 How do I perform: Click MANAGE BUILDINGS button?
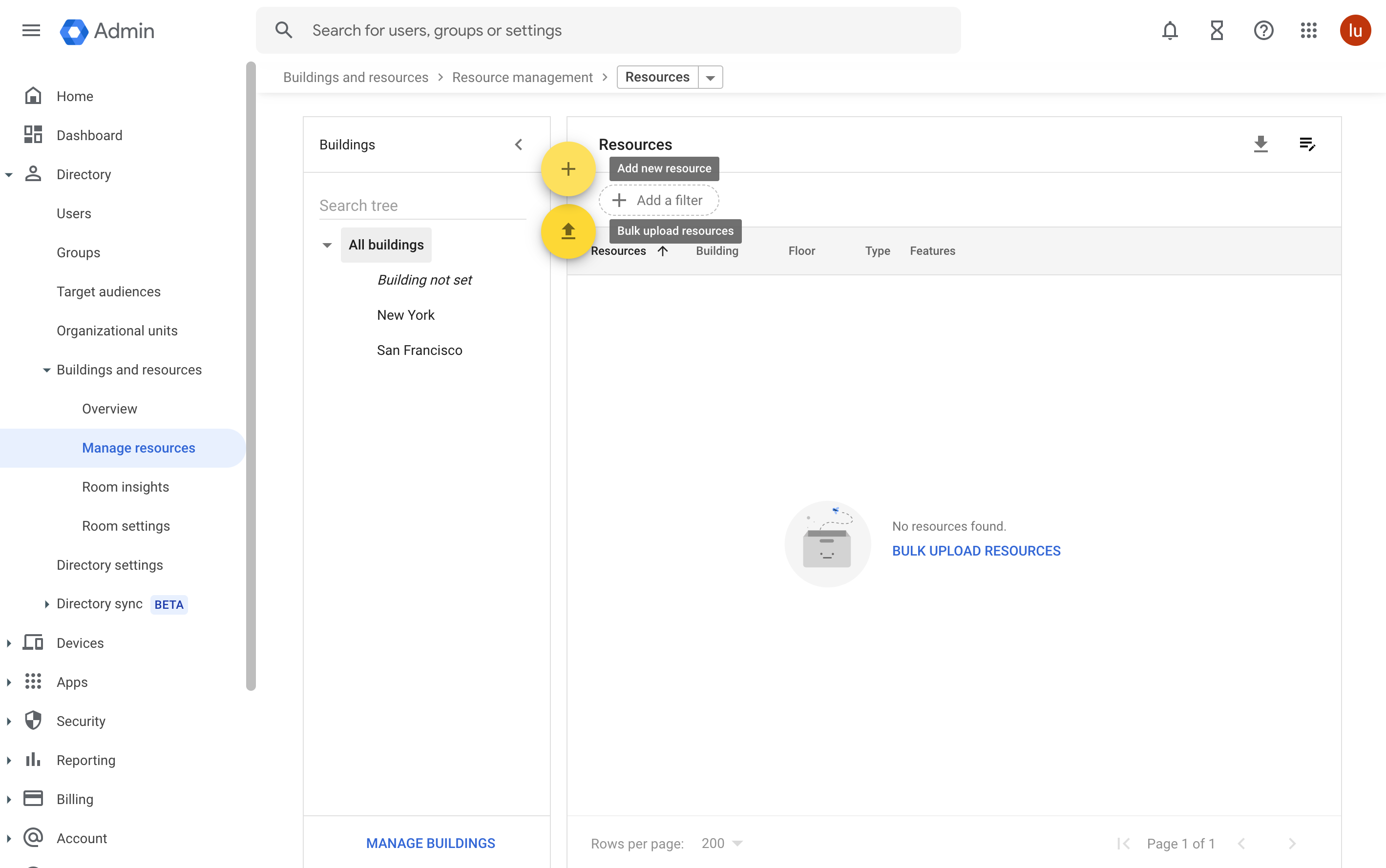[430, 843]
